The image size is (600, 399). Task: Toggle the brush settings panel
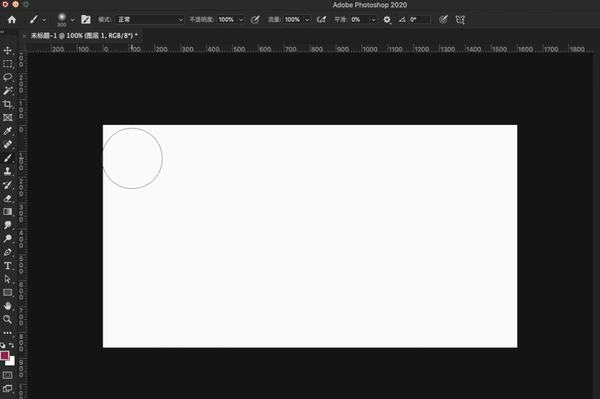tap(86, 20)
